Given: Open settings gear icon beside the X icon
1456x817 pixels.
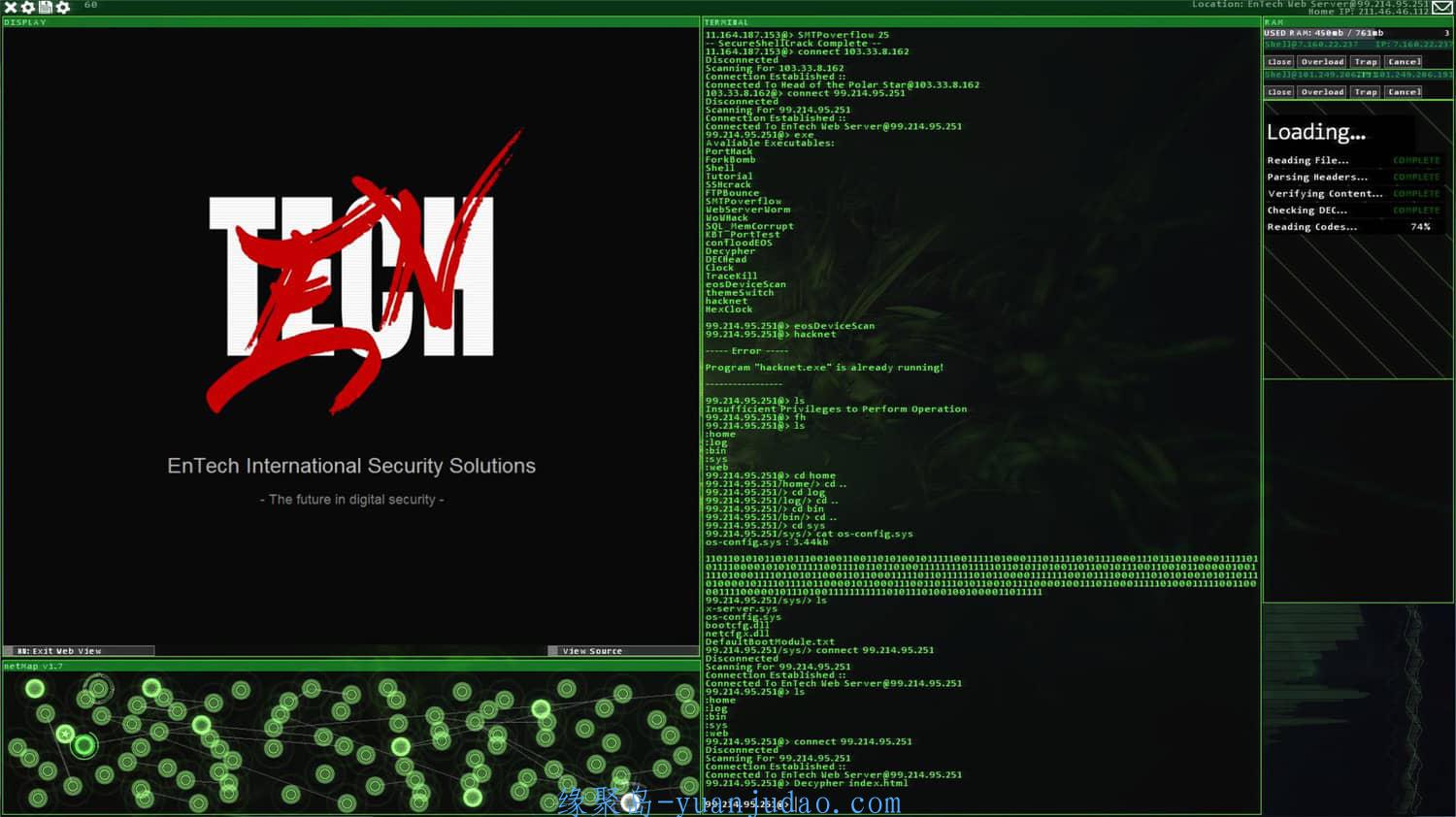Looking at the screenshot, I should click(x=28, y=7).
